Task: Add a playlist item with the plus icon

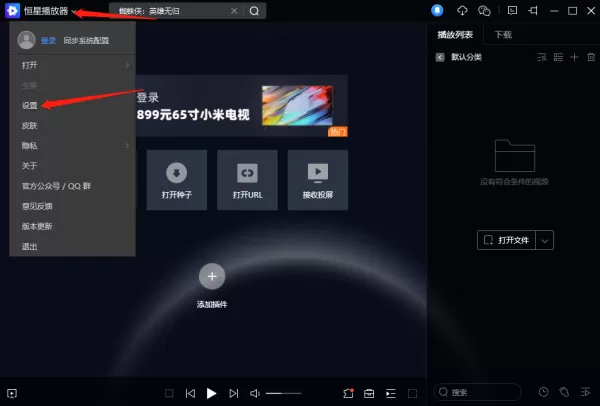Action: tap(574, 57)
